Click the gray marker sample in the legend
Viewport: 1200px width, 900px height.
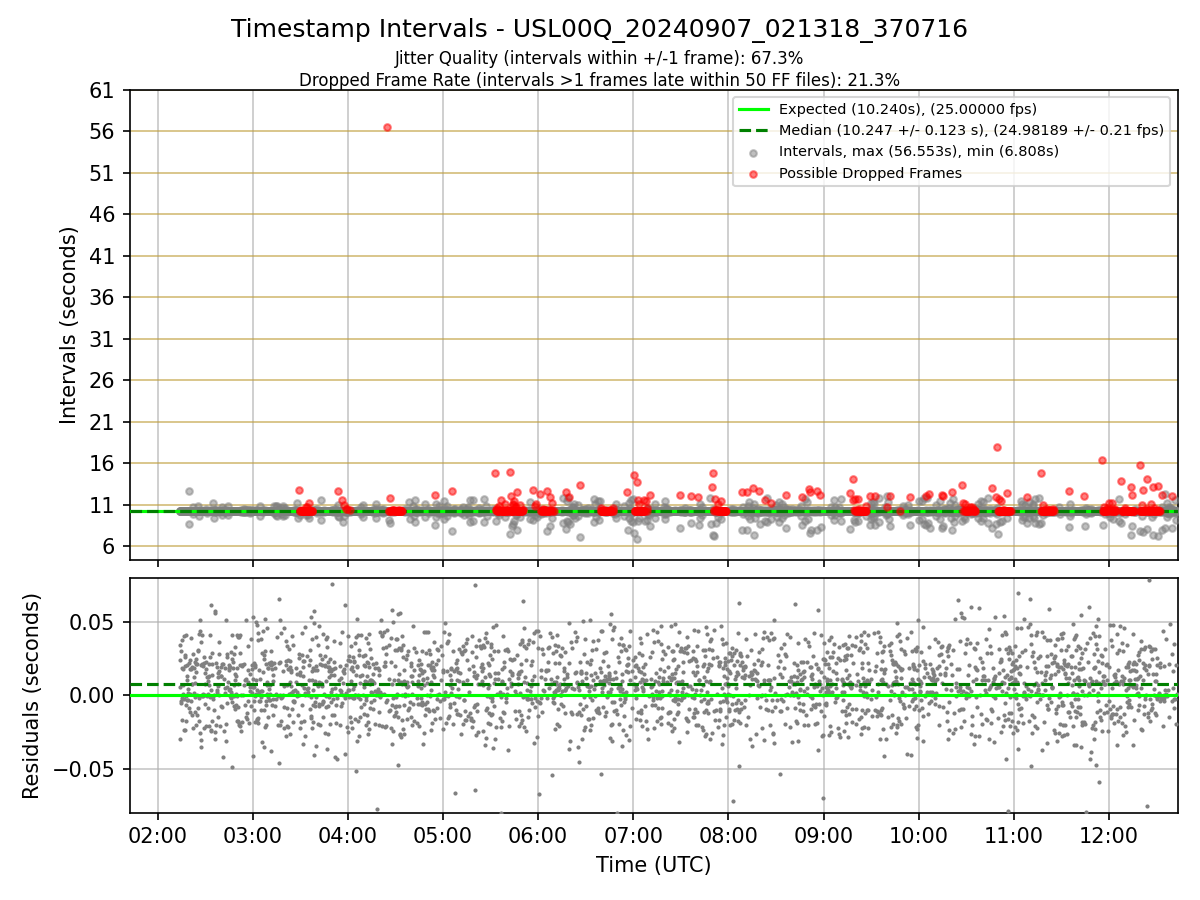click(754, 152)
